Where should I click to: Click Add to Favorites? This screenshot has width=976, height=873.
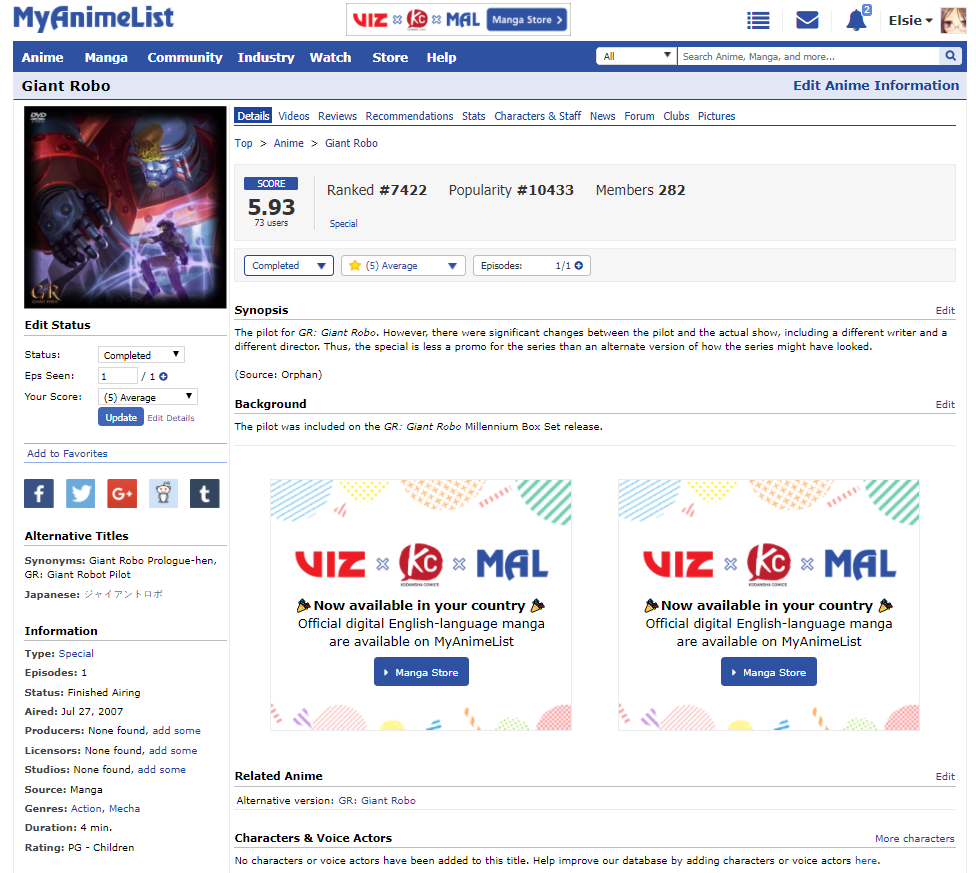(67, 454)
